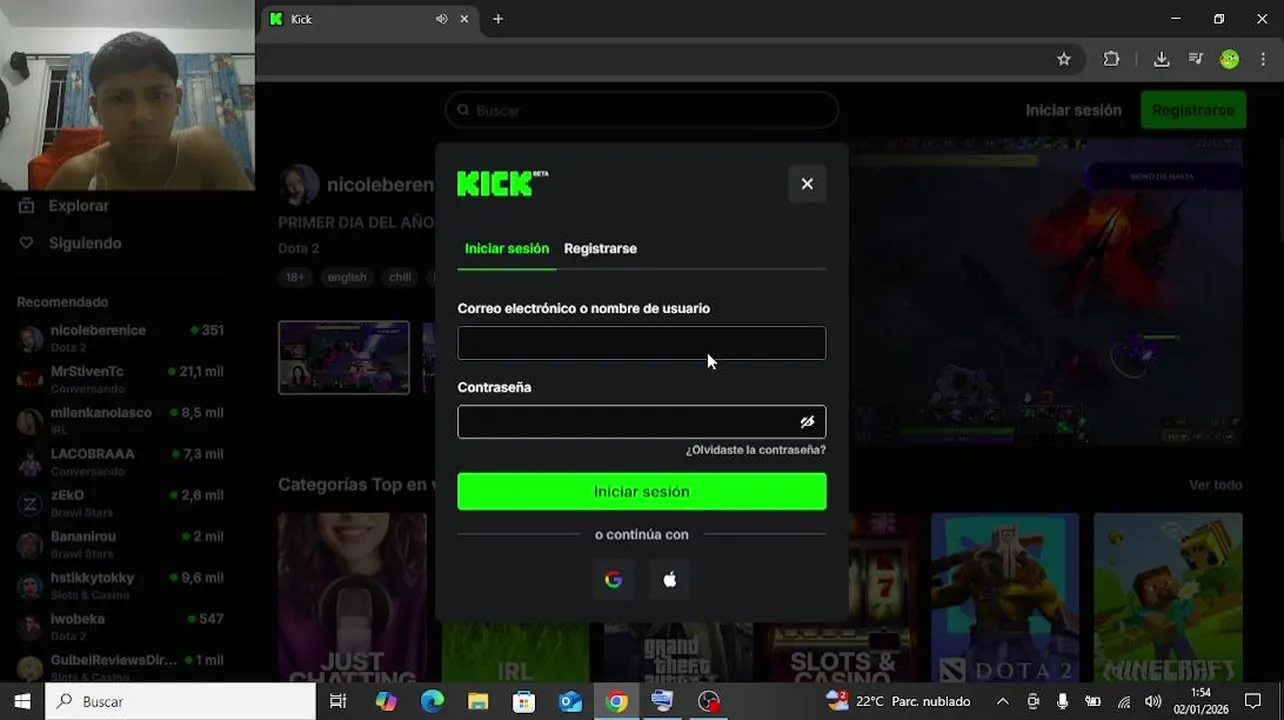Open GuibelReviewsDir channel in sidebar
Viewport: 1284px width, 720px height.
pyautogui.click(x=121, y=668)
